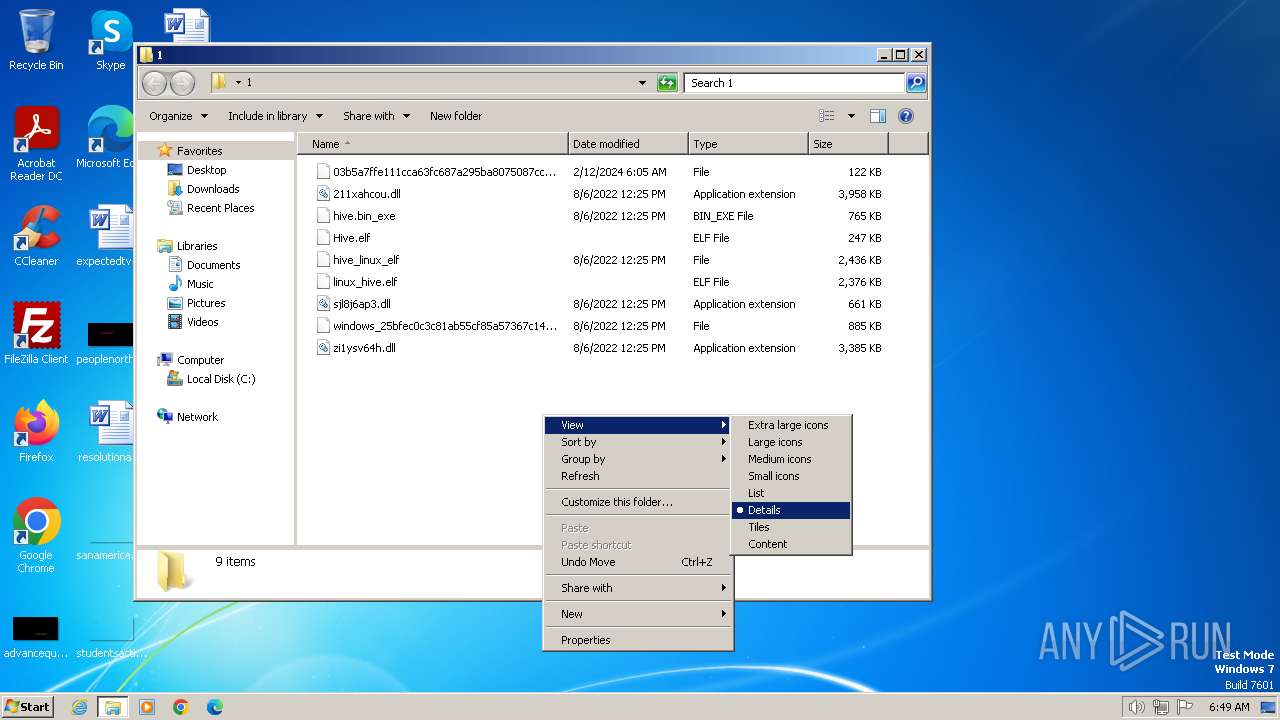Expand the Share with context submenu
1280x720 pixels.
(x=638, y=588)
